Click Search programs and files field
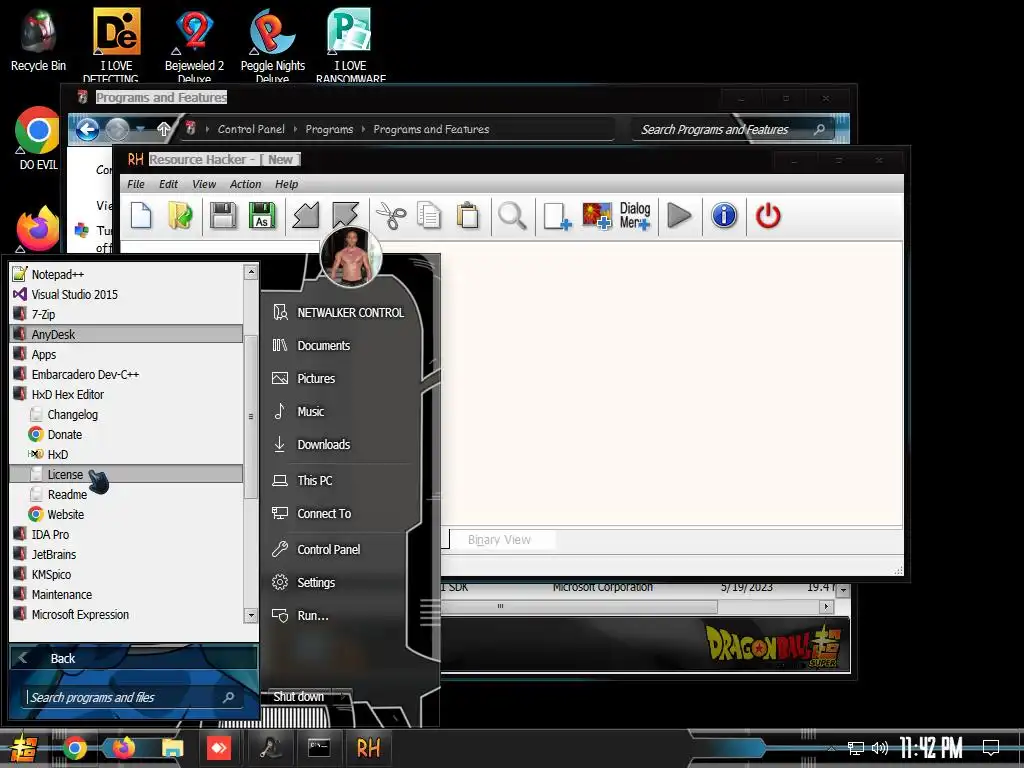Viewport: 1024px width, 768px height. pyautogui.click(x=133, y=697)
